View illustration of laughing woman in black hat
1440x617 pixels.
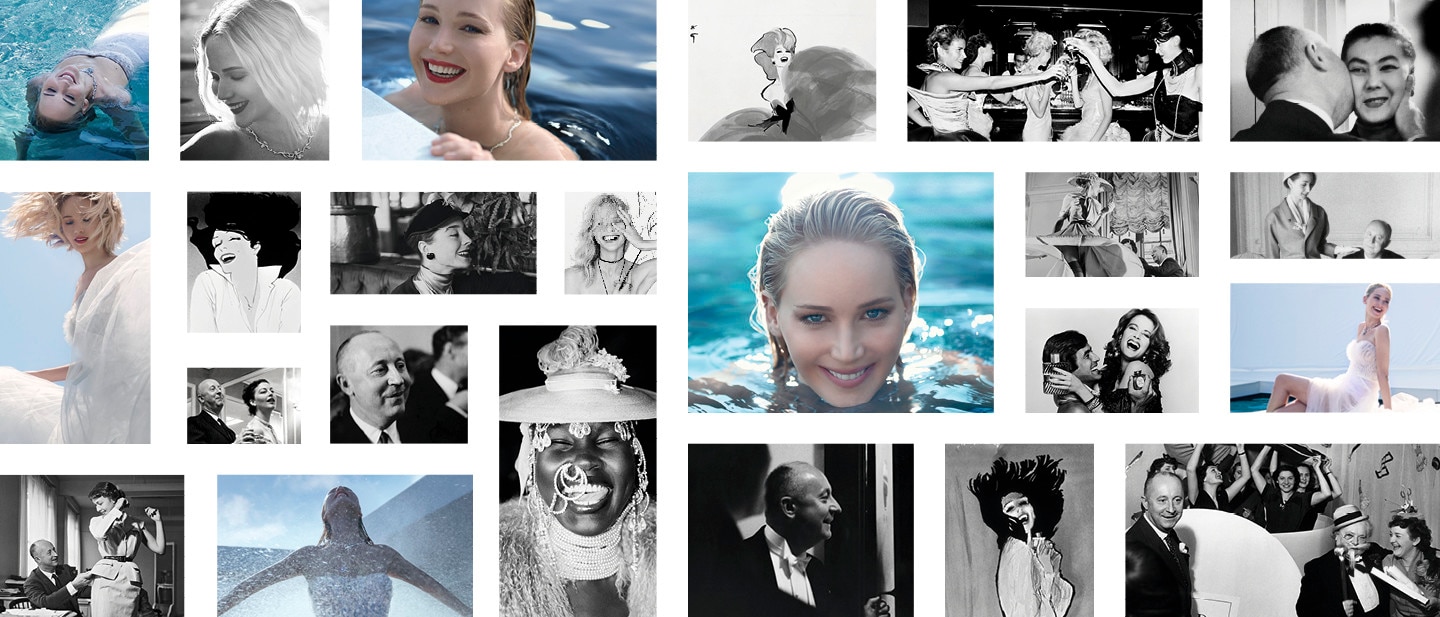coord(244,262)
